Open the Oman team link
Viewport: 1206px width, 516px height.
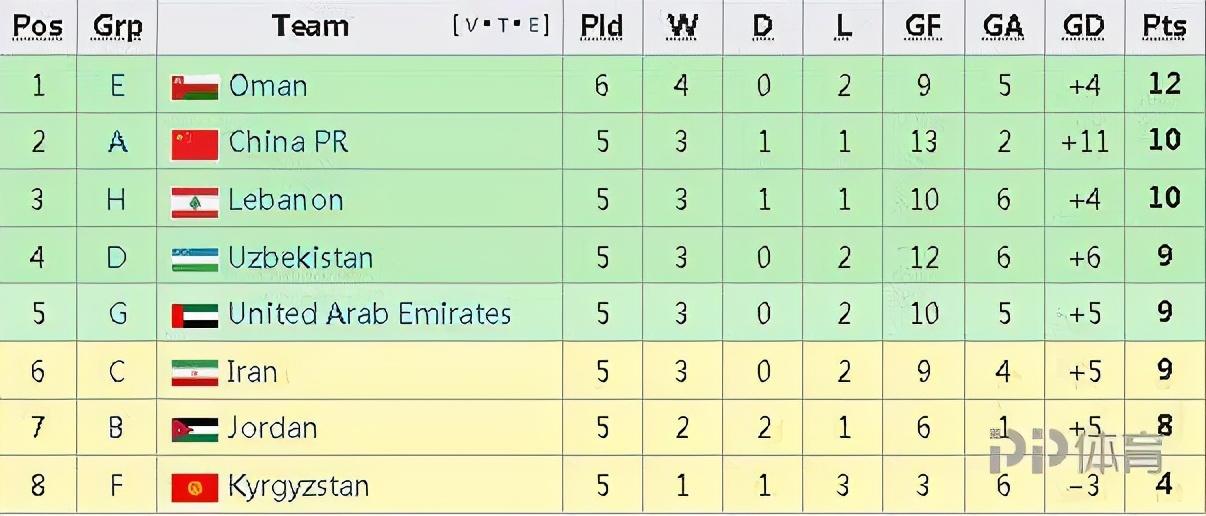268,86
